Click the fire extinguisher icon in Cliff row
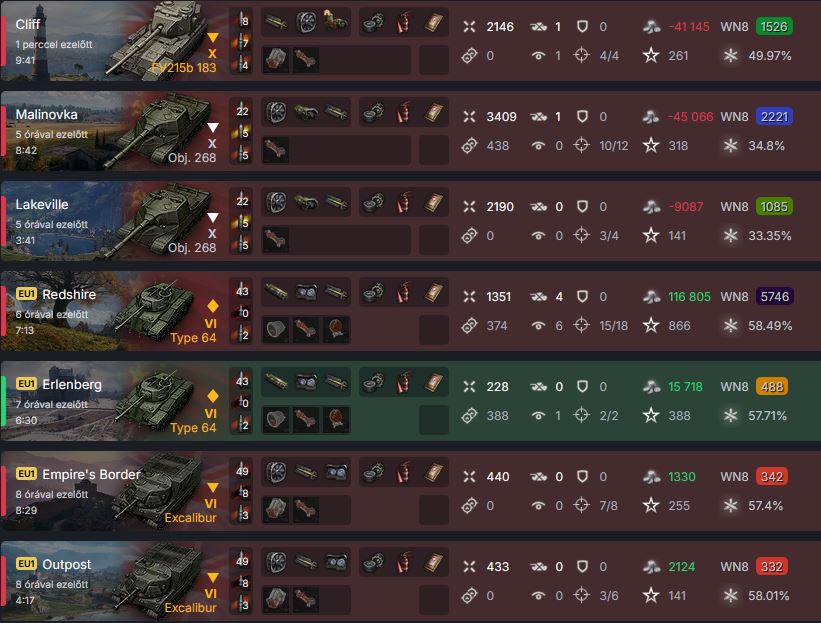Screen dimensions: 821x623 point(403,23)
